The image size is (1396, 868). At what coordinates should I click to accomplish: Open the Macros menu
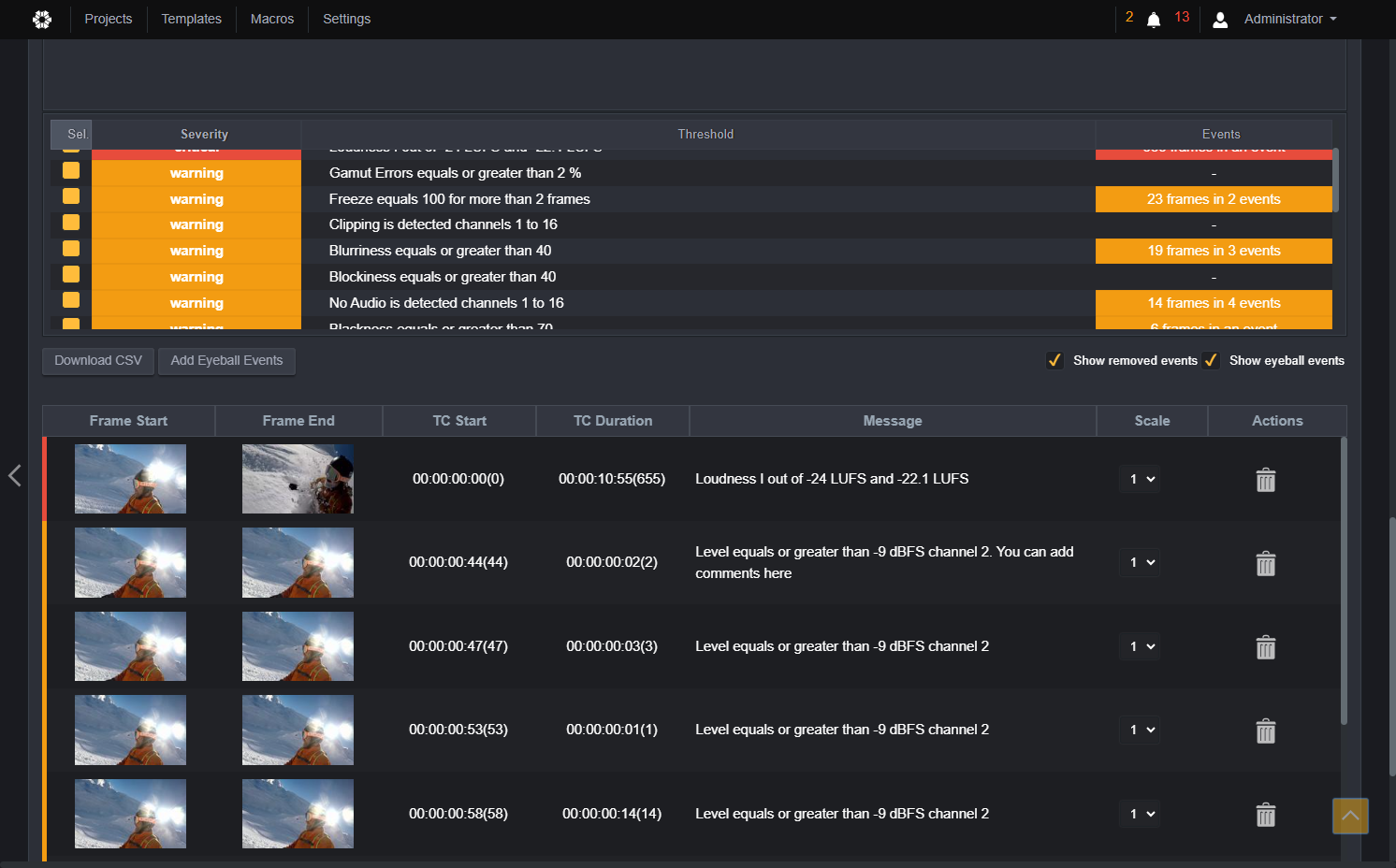click(272, 19)
